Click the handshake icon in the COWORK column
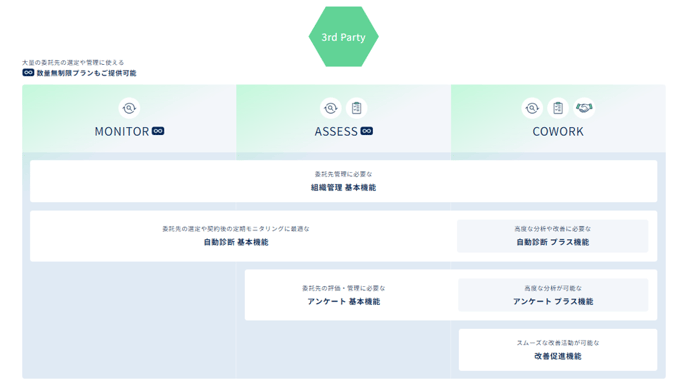 click(x=584, y=108)
